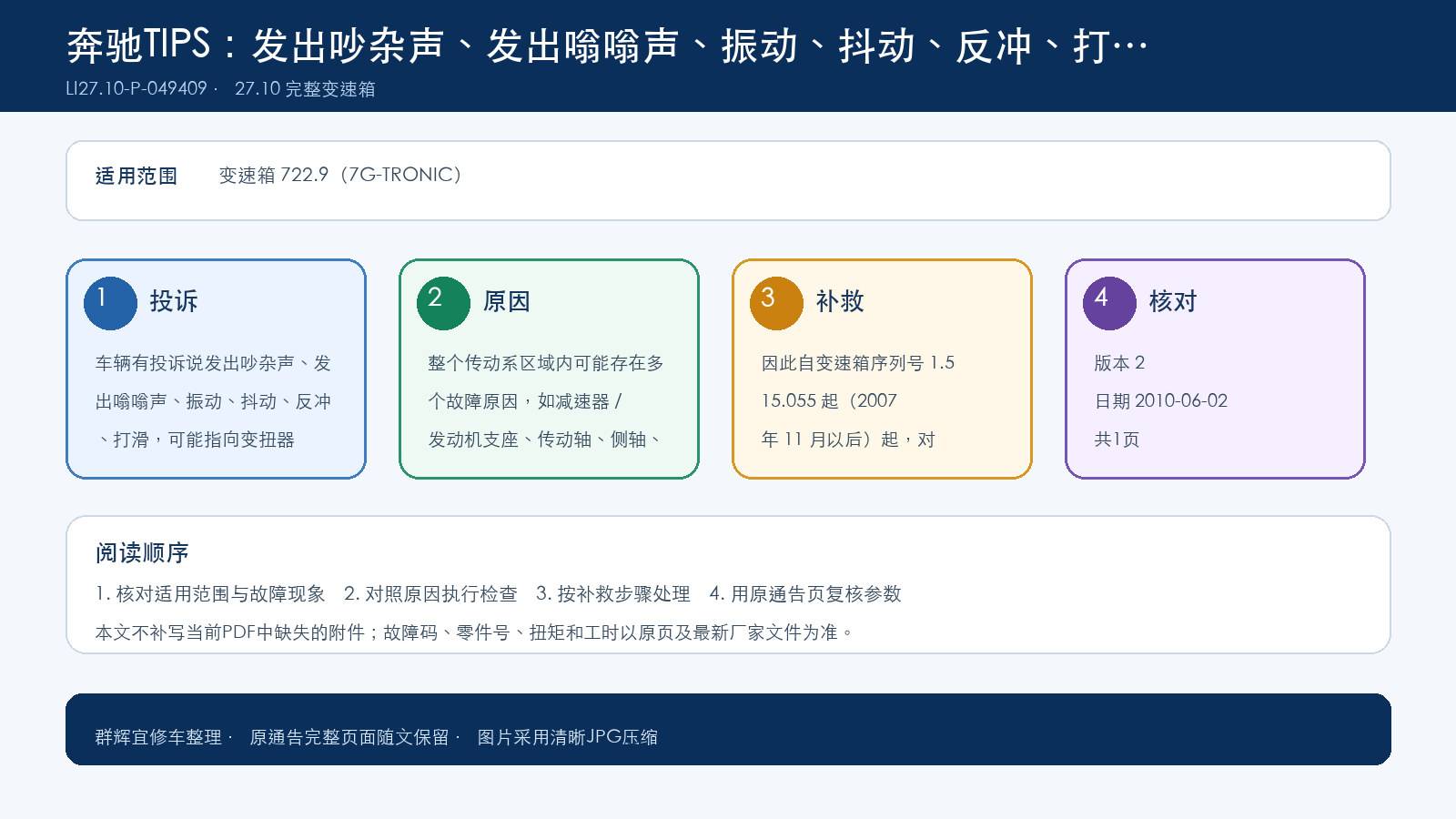The width and height of the screenshot is (1456, 819).
Task: Click the line 年 11 月以后)起,对
Action: point(848,440)
